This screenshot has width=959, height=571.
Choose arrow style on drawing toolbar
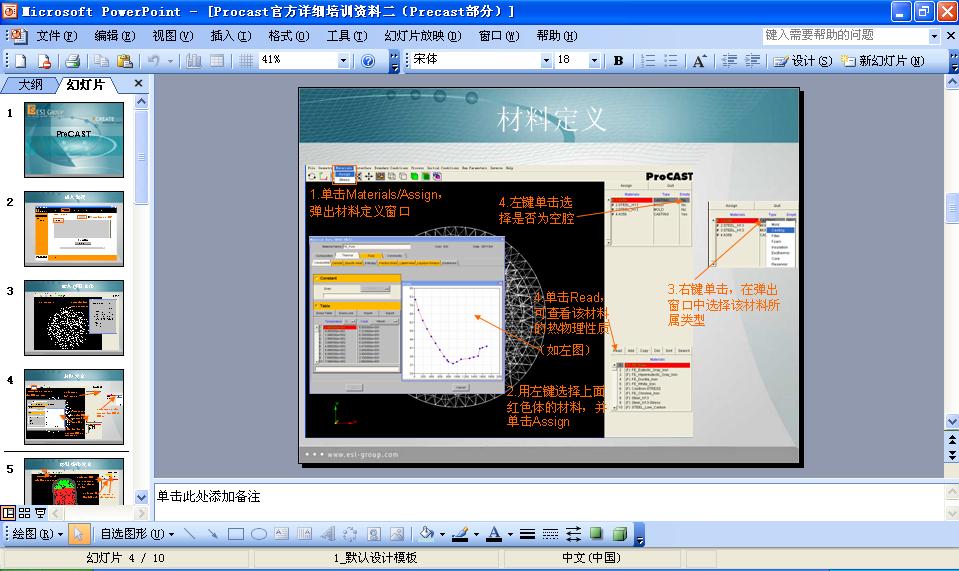tap(573, 534)
